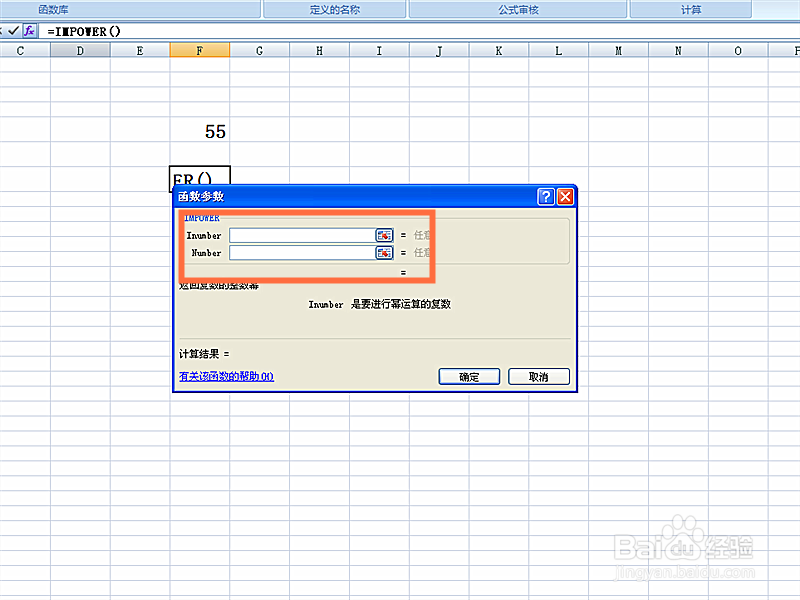Select column G header
Screen dimensions: 800x600
pos(259,51)
